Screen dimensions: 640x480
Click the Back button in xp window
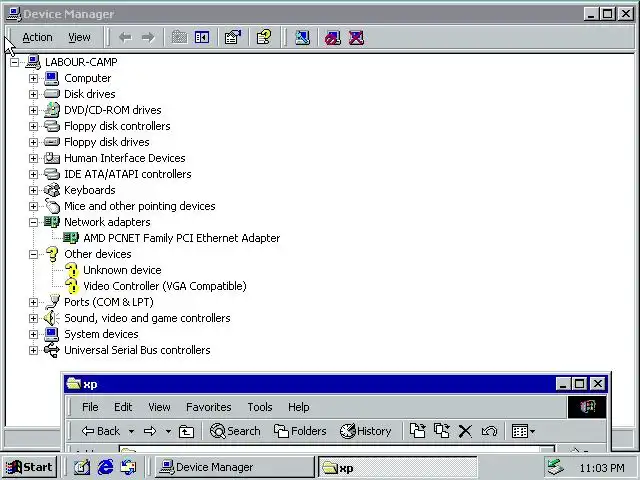pyautogui.click(x=100, y=431)
